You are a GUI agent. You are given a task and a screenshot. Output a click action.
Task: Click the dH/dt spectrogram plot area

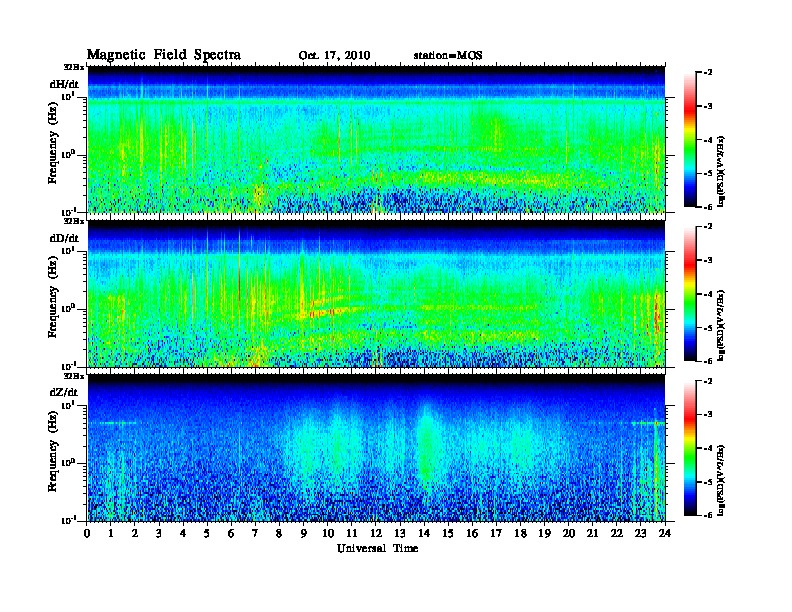click(x=376, y=139)
